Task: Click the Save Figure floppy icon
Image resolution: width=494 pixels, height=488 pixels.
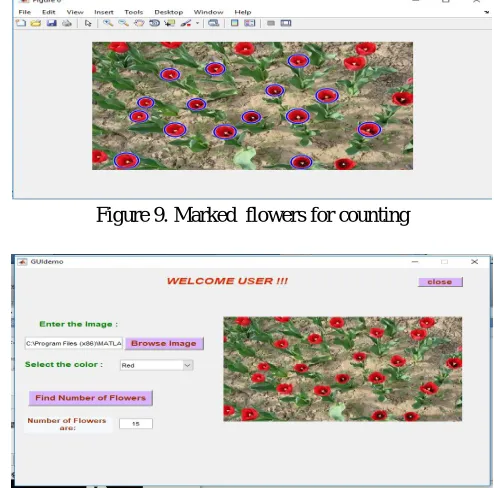Action: 51,23
